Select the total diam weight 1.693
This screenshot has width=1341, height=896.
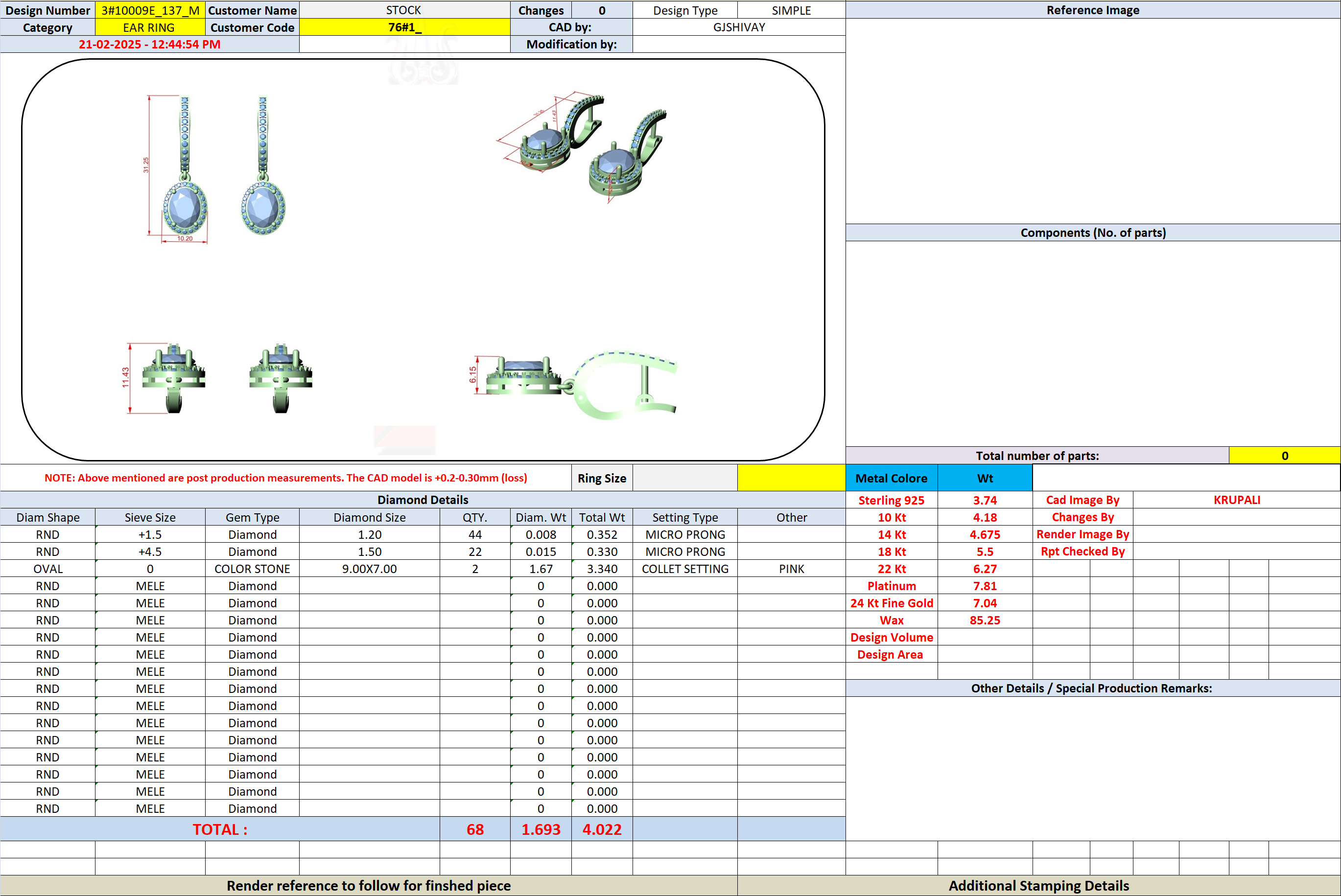pyautogui.click(x=541, y=829)
